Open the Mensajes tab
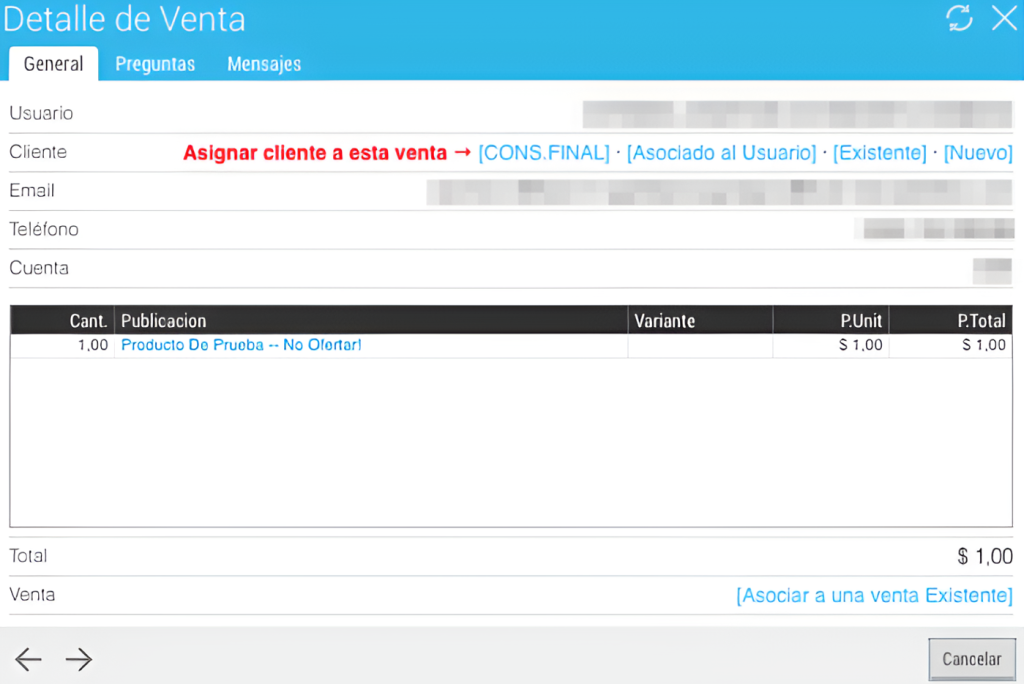 264,64
